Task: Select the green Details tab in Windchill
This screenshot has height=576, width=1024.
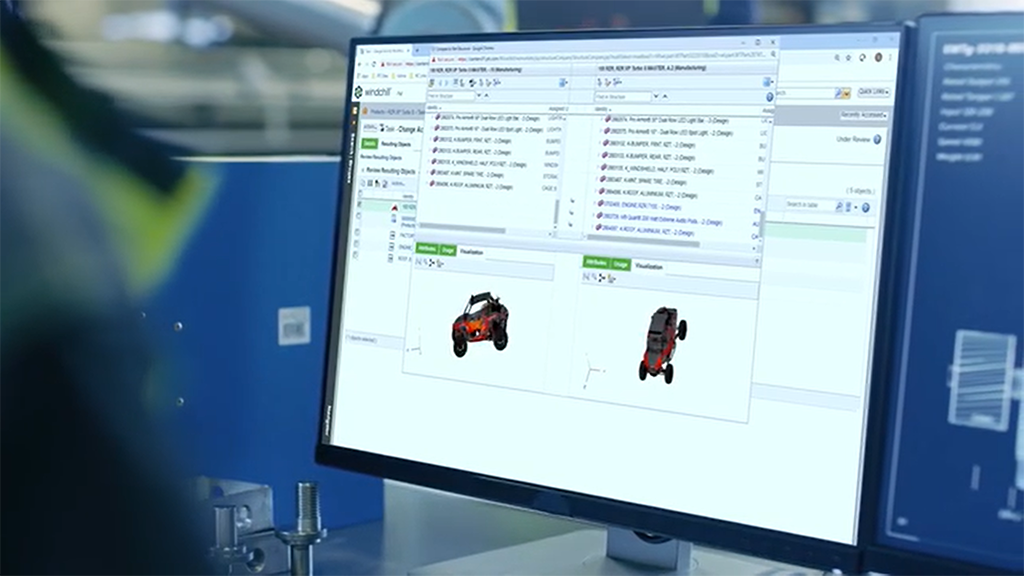Action: click(370, 143)
